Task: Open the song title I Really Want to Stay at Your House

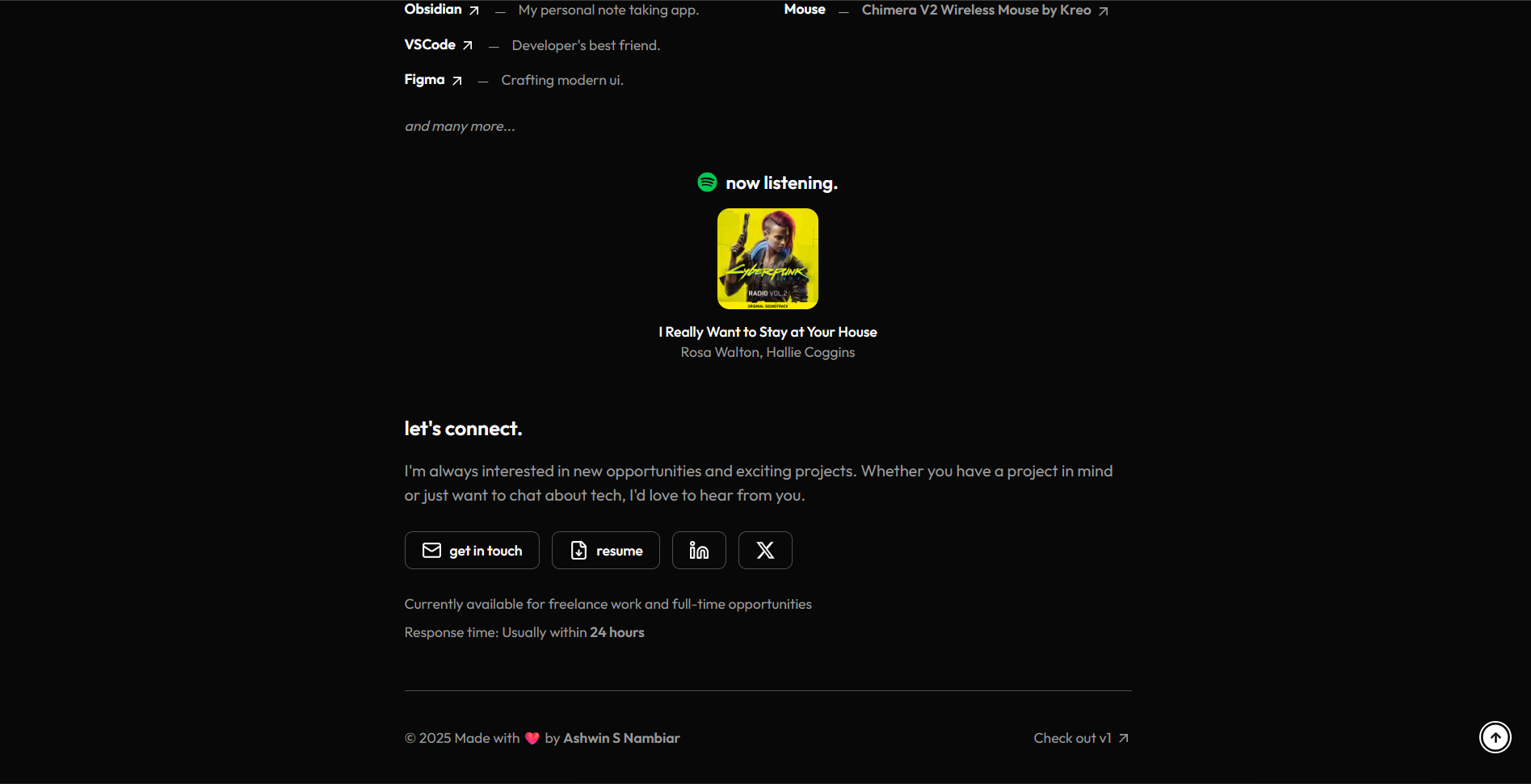Action: [x=768, y=332]
